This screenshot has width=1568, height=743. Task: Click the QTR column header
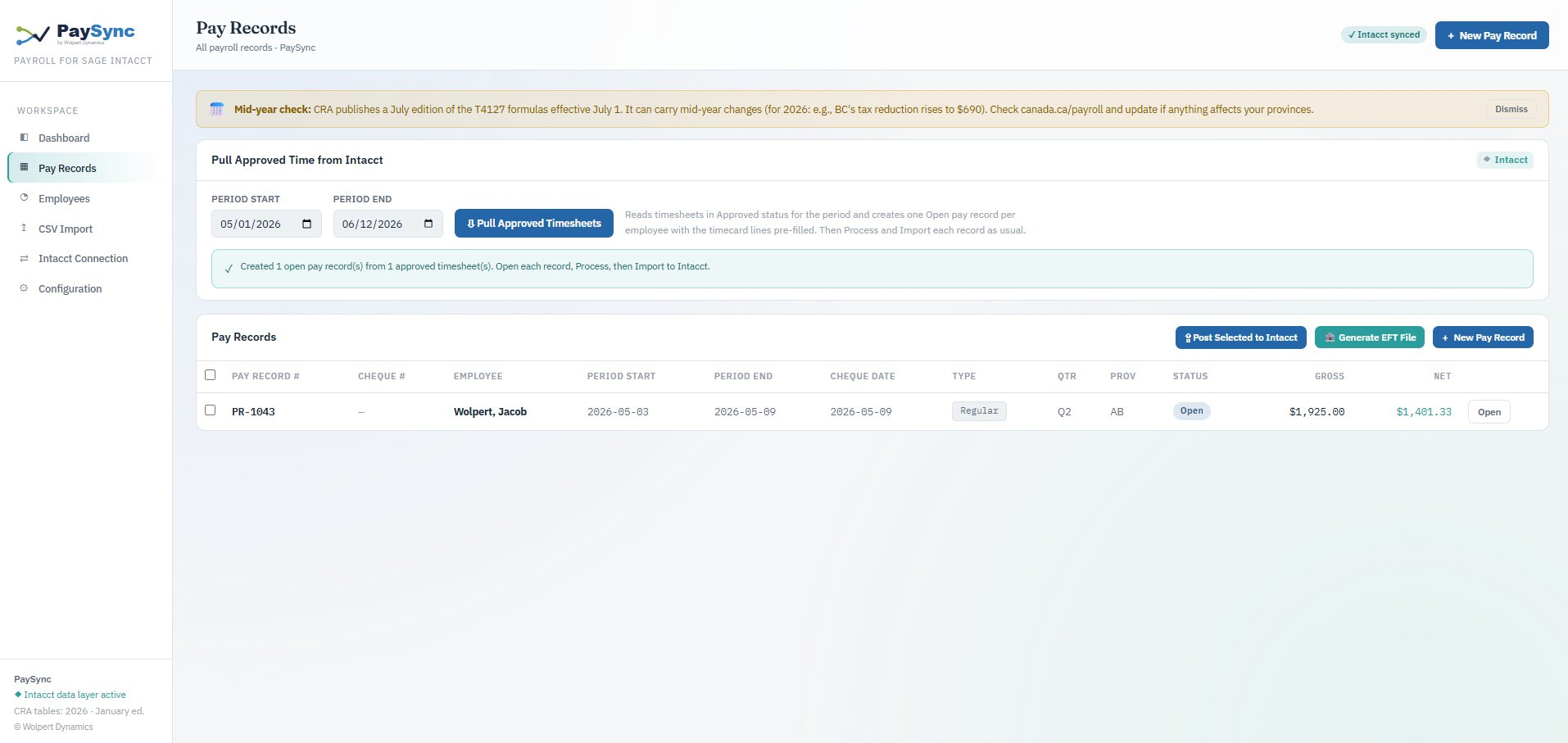[x=1067, y=376]
